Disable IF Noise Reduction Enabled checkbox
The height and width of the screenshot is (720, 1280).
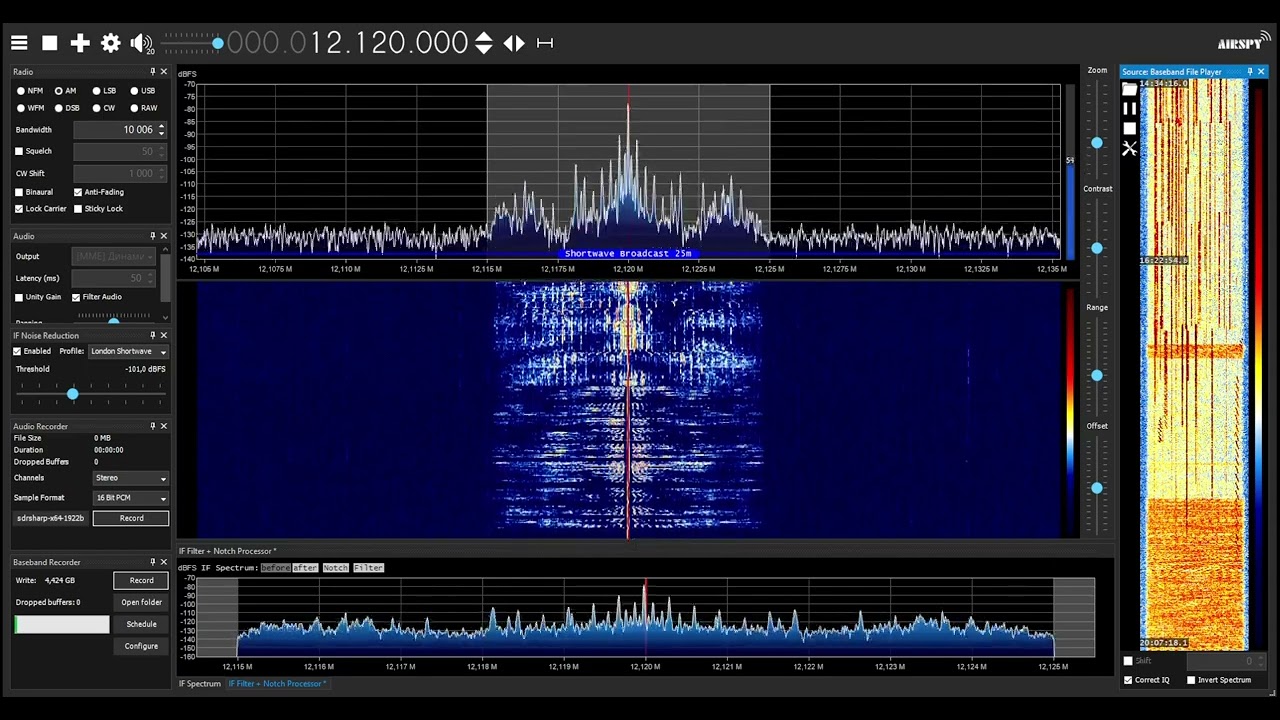click(17, 351)
